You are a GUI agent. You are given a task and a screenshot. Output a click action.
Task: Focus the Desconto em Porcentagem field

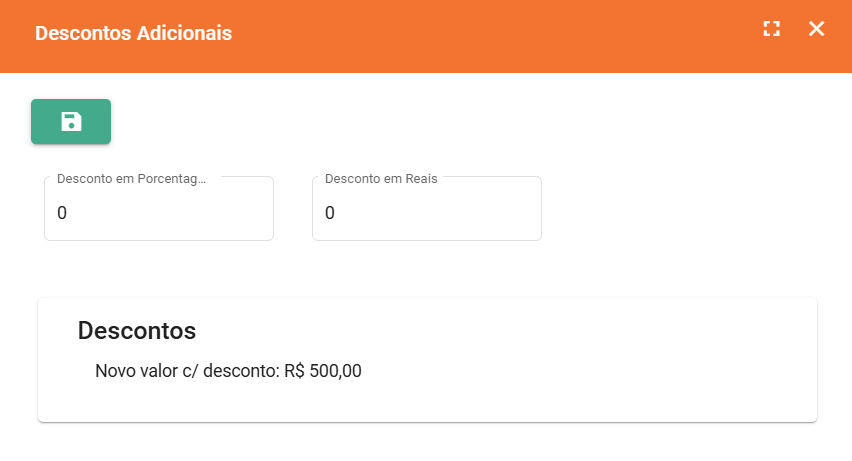point(159,212)
